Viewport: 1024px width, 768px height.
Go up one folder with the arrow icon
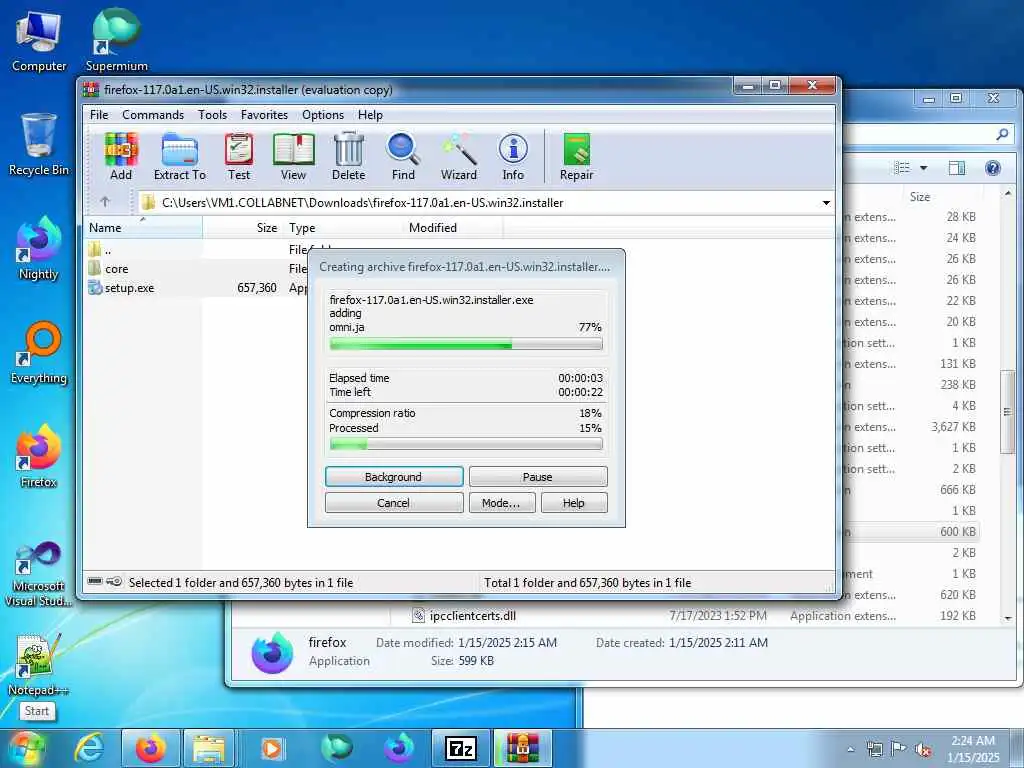point(105,202)
